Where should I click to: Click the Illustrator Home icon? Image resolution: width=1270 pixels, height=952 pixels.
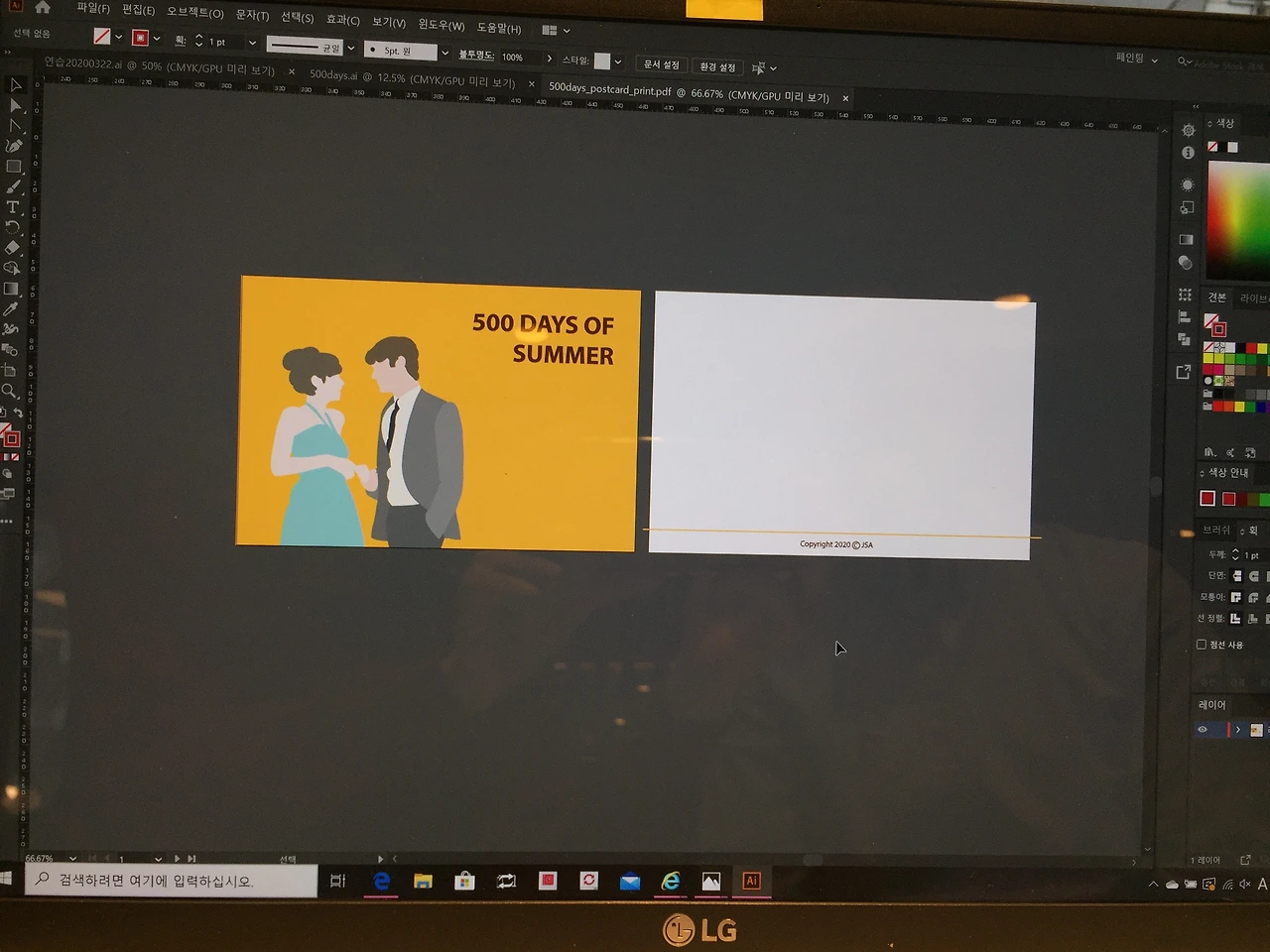click(x=43, y=7)
